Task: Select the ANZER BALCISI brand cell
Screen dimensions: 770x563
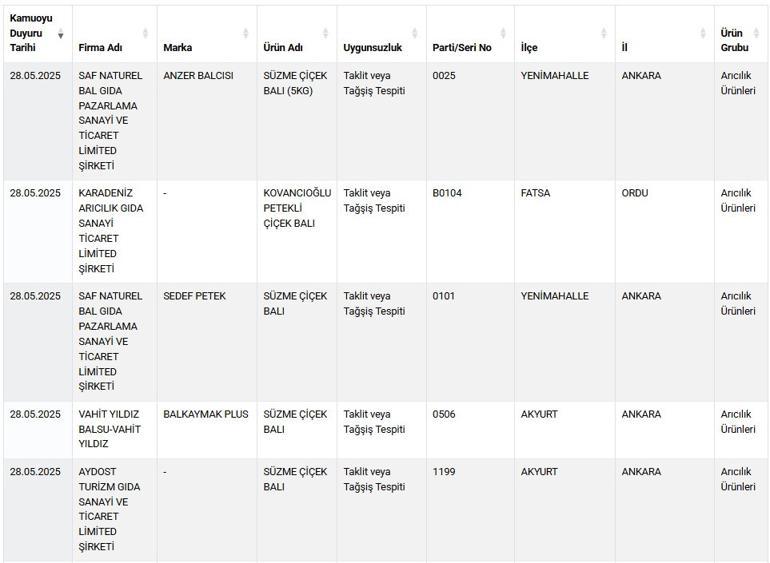Action: (198, 76)
